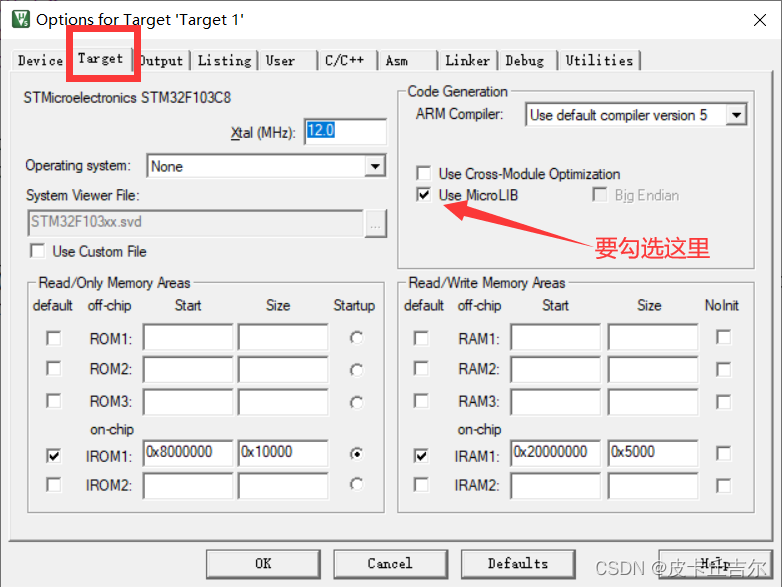Viewport: 782px width, 587px height.
Task: Toggle RAM2 NoInit checkbox
Action: click(x=724, y=370)
